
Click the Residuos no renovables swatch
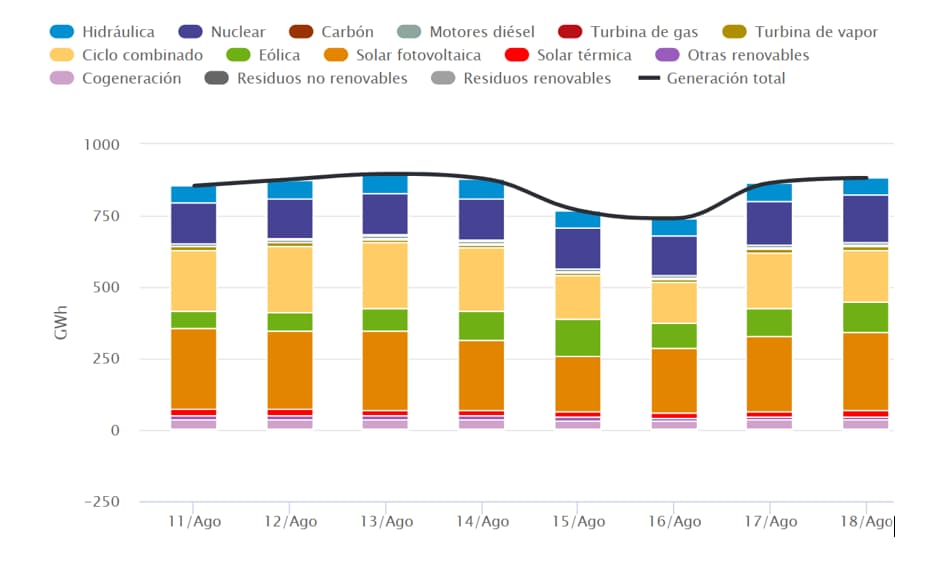tap(216, 78)
